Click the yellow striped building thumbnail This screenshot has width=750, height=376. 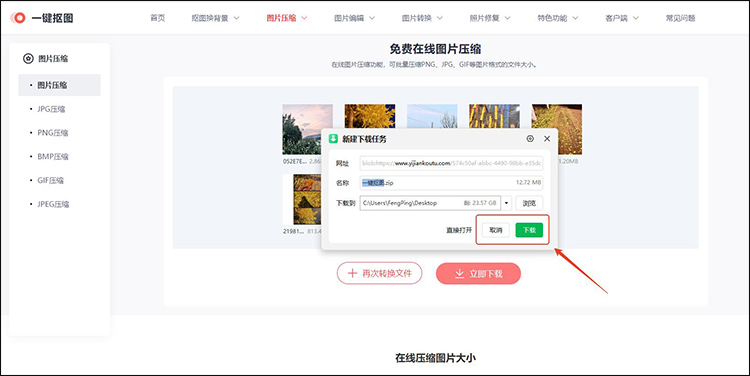[494, 116]
